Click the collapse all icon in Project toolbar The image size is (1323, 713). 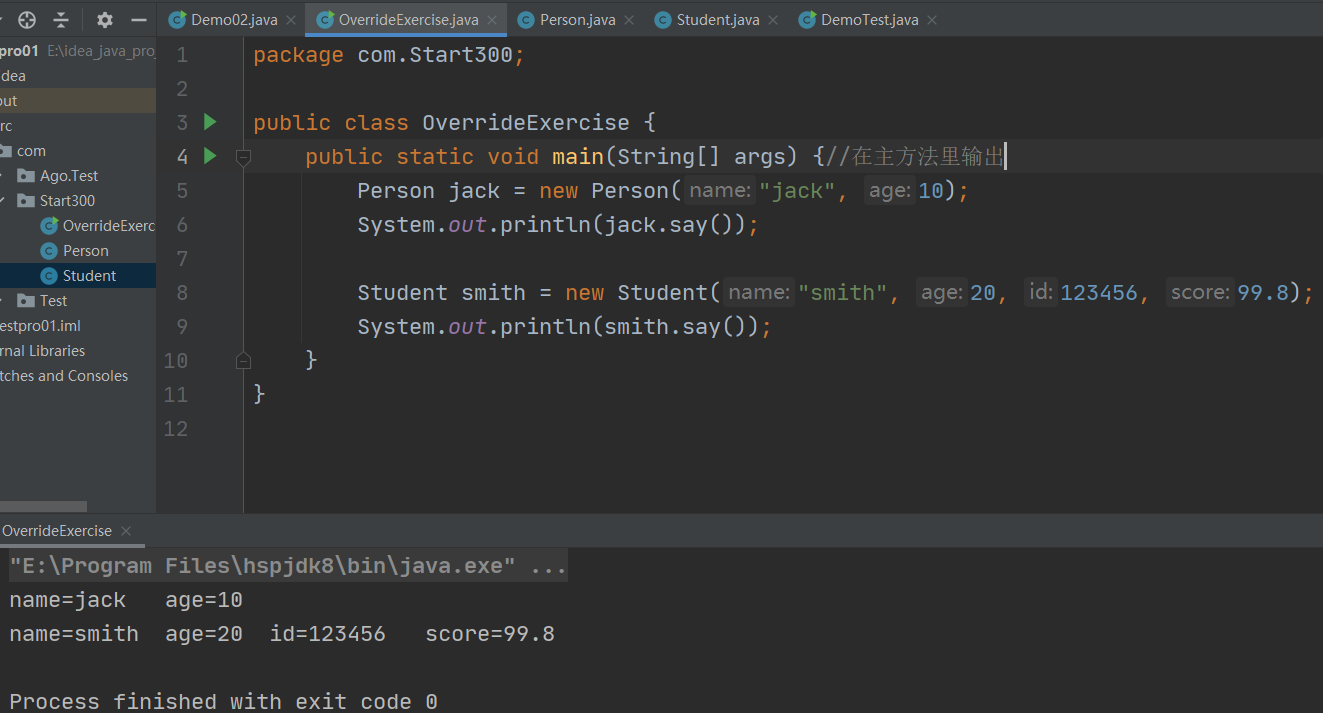coord(61,19)
